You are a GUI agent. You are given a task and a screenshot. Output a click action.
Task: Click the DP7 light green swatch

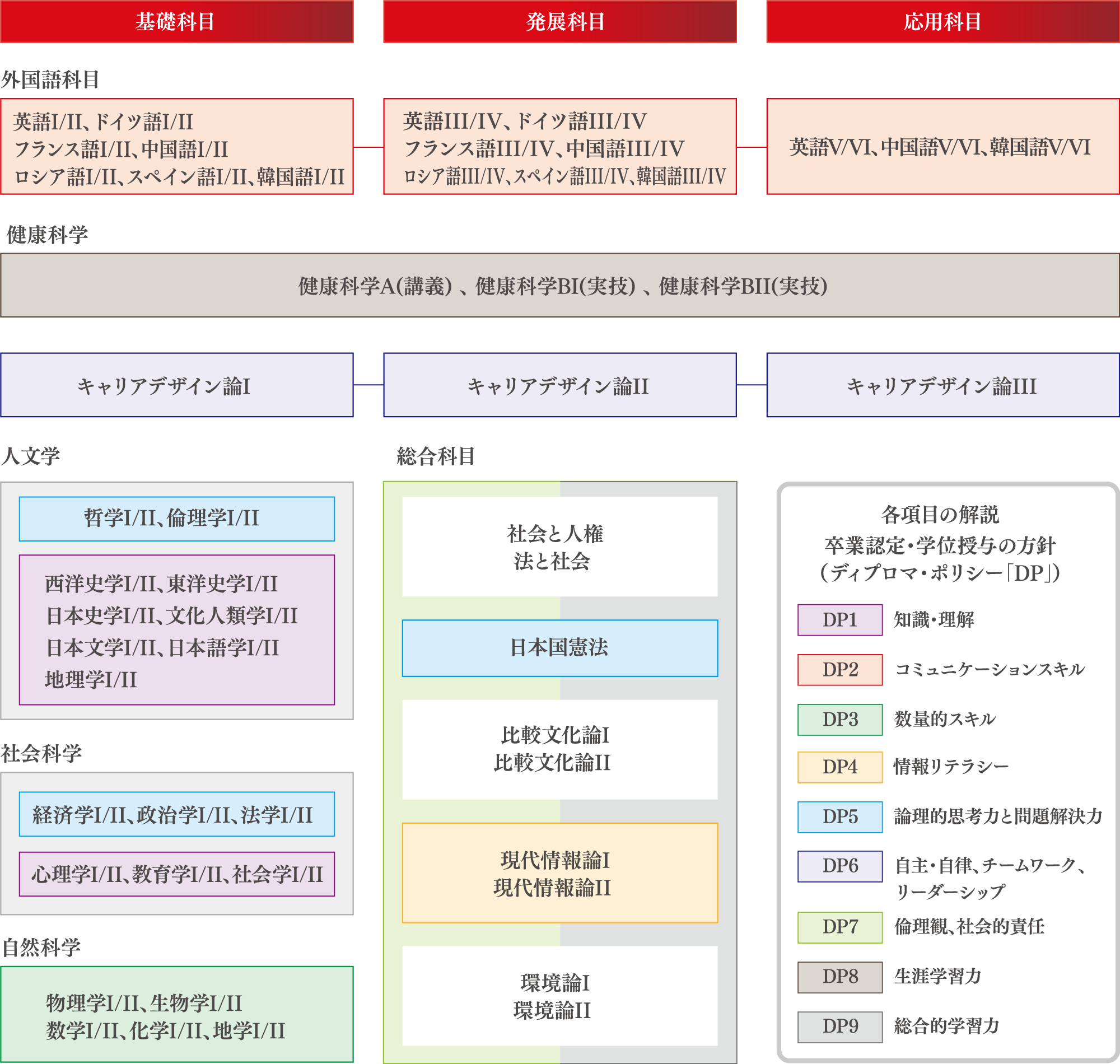pyautogui.click(x=840, y=928)
